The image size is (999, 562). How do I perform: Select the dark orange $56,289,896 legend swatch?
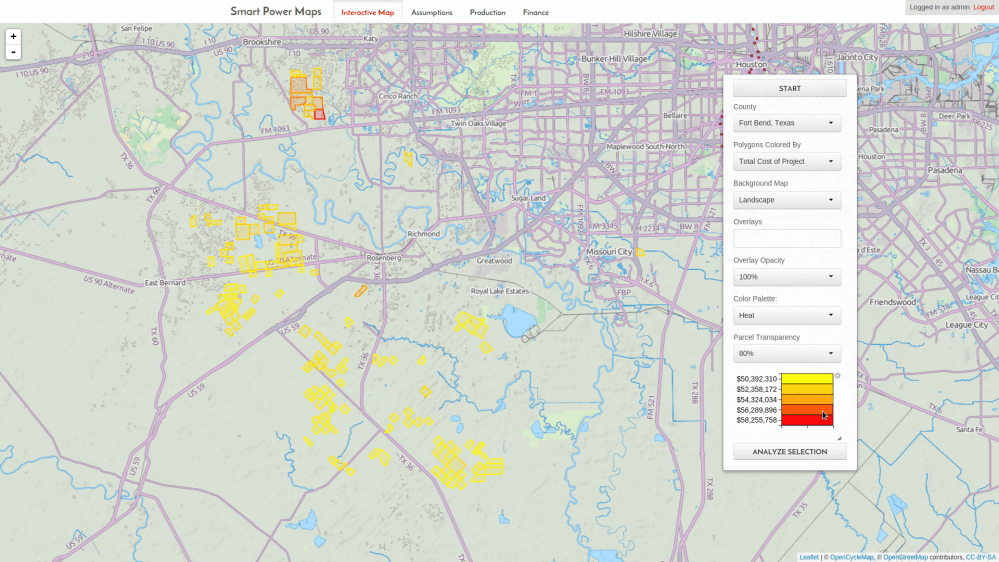807,410
